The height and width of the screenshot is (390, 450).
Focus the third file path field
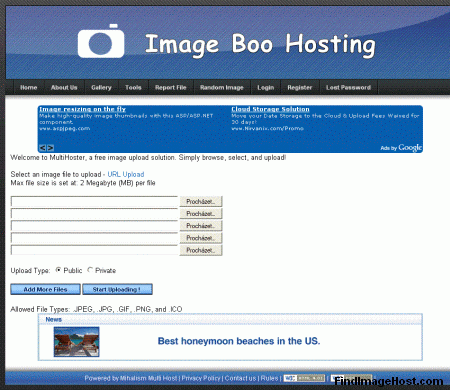[95, 226]
